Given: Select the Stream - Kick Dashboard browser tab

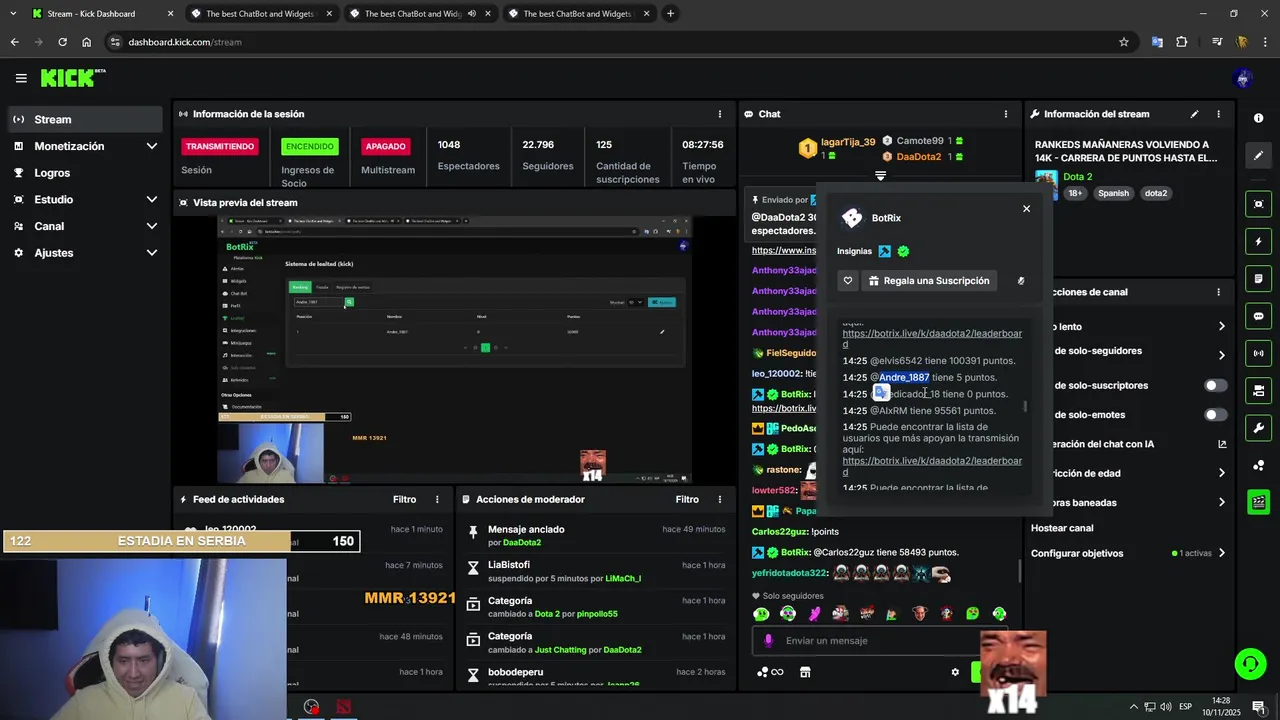Looking at the screenshot, I should [101, 14].
